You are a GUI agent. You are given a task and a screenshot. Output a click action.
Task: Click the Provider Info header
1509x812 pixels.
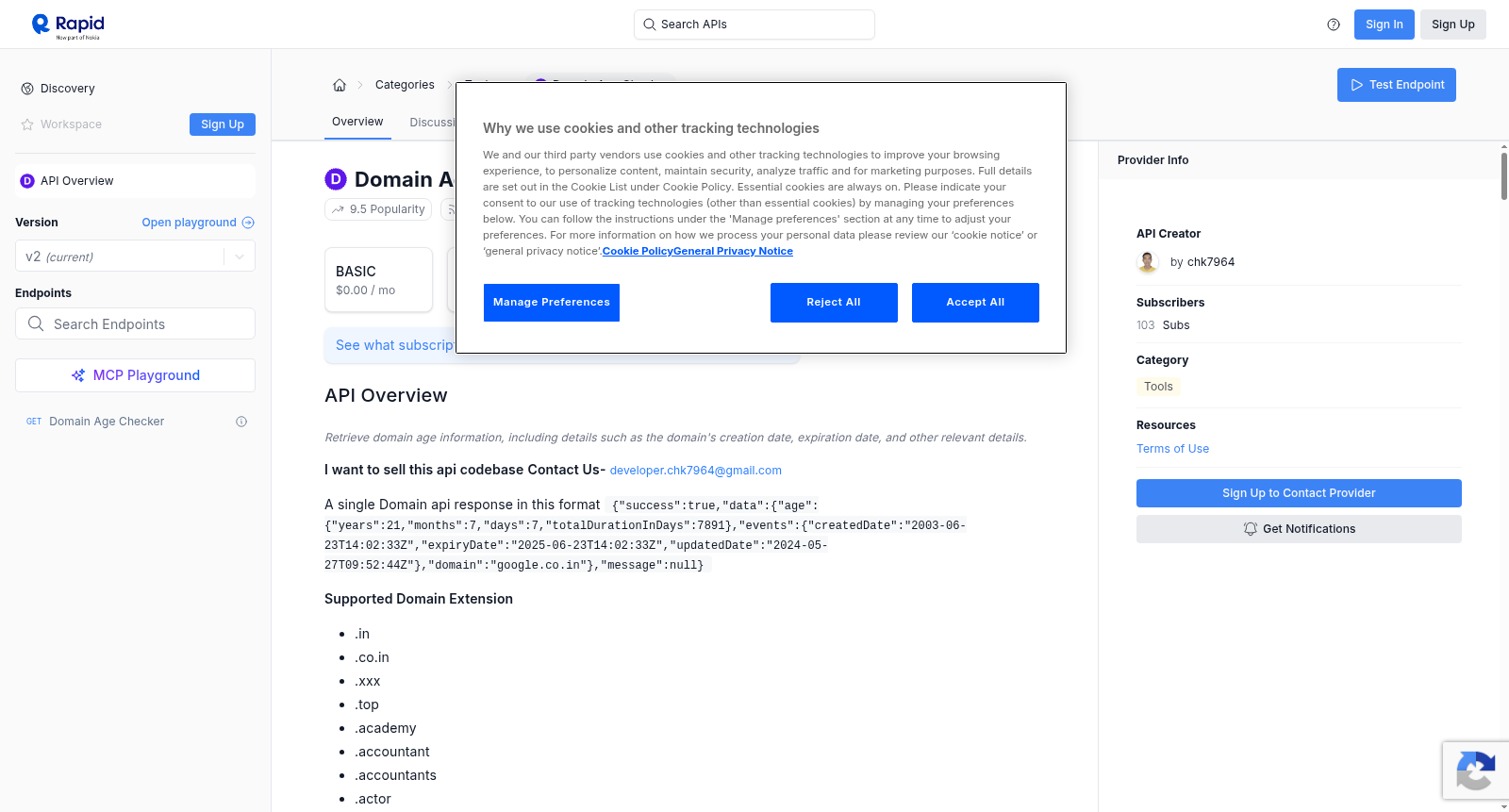[1152, 160]
